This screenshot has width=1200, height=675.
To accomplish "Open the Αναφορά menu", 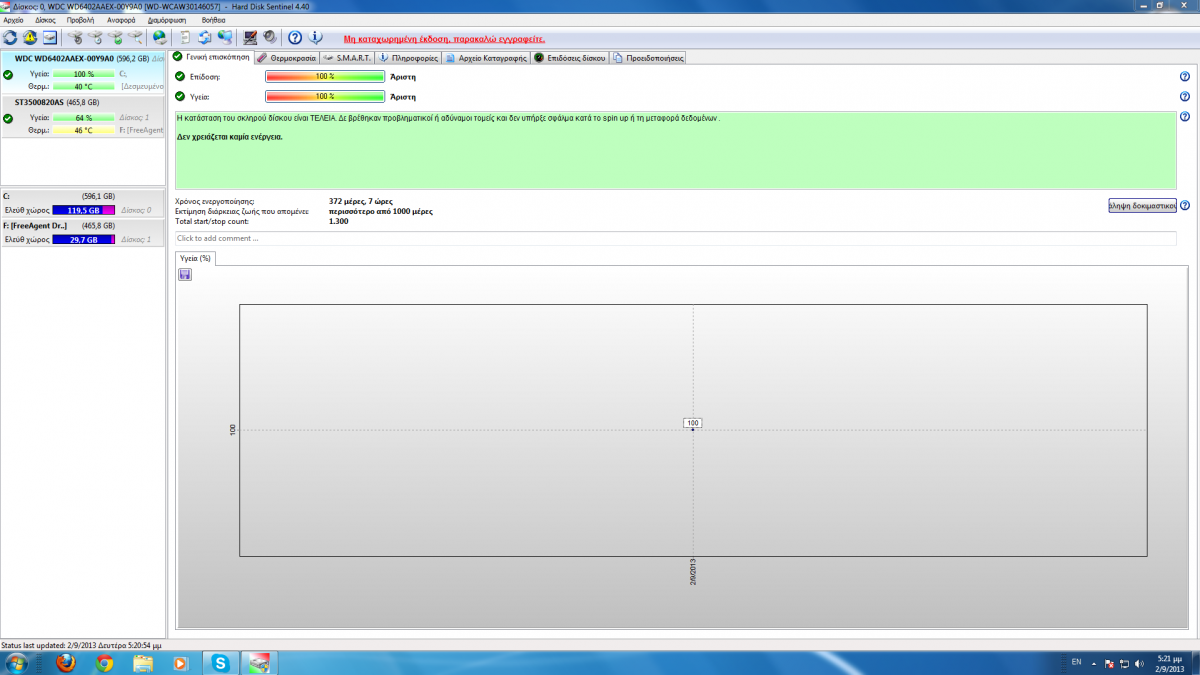I will [122, 20].
